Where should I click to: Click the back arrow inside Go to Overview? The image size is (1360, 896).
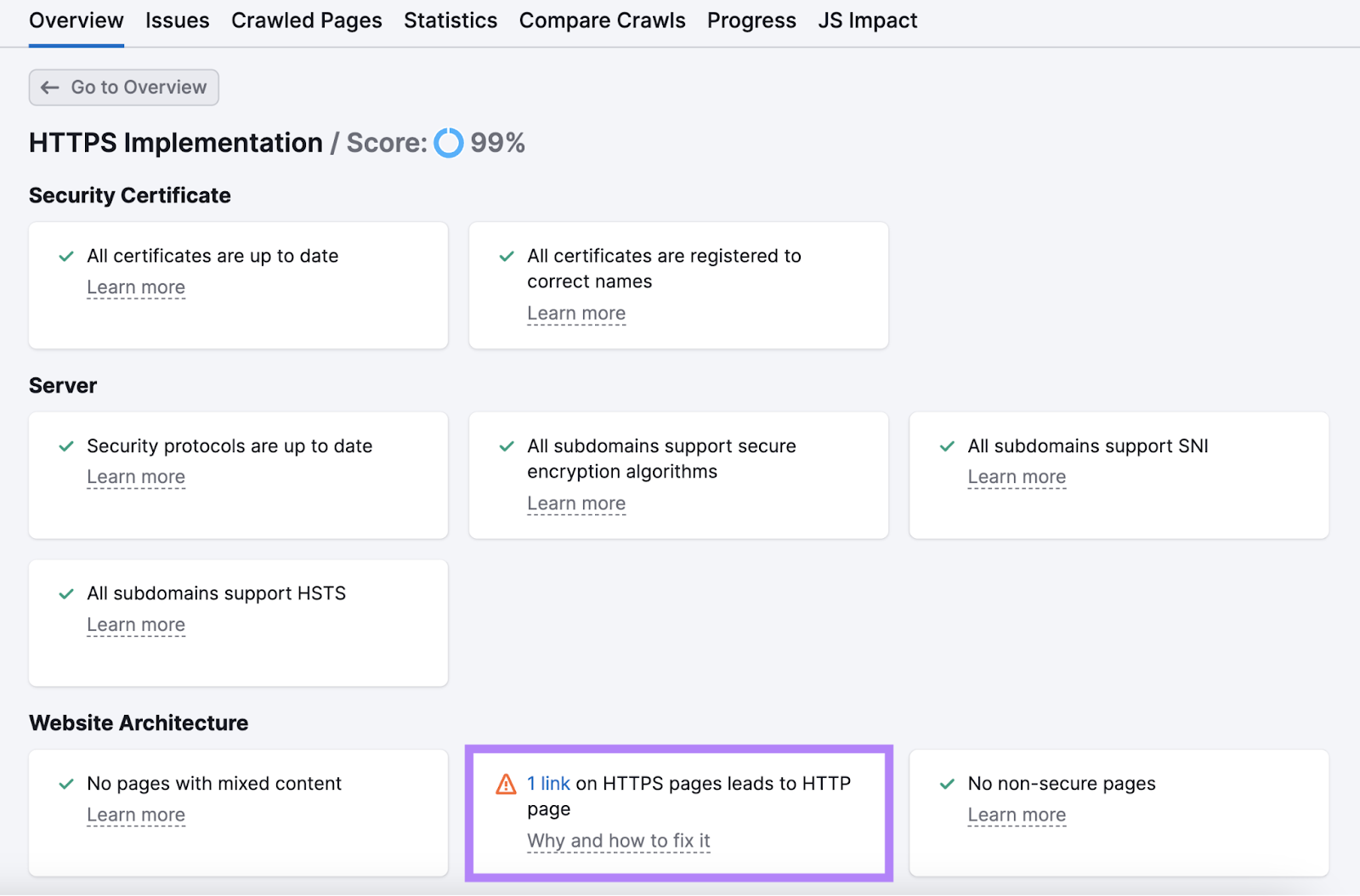pos(49,87)
